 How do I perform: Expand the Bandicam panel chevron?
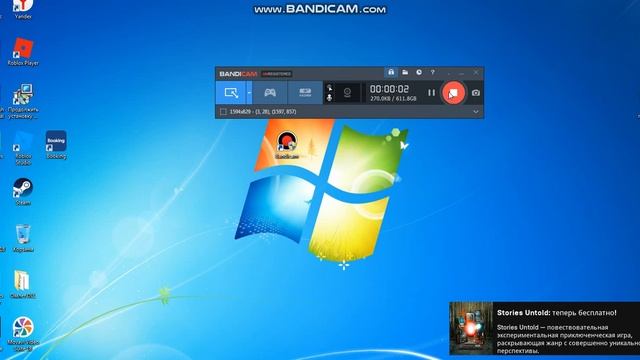click(x=476, y=111)
